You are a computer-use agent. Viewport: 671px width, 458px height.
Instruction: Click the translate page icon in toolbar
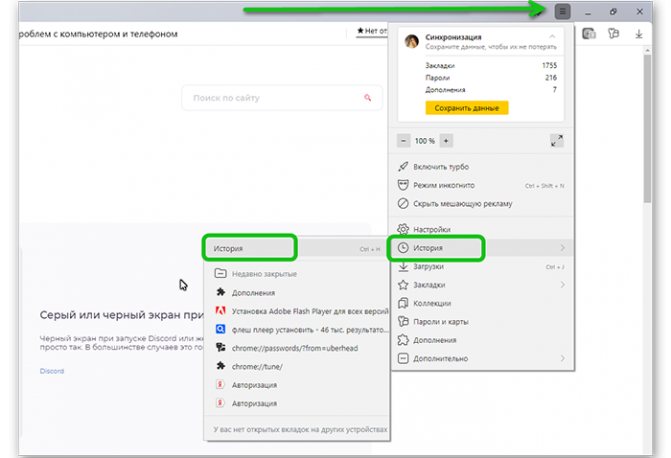589,33
